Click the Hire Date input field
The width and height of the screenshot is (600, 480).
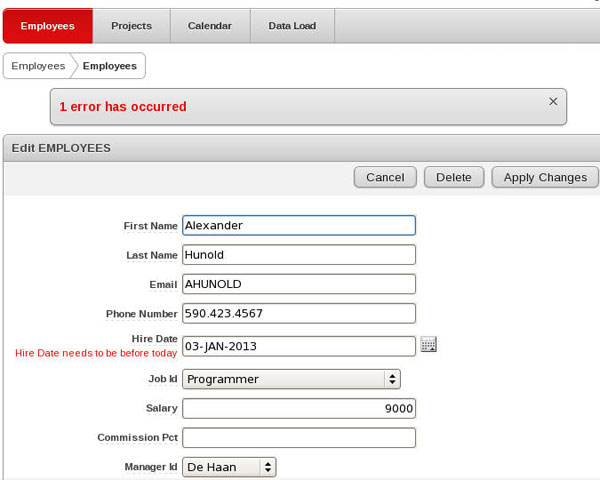coord(298,346)
